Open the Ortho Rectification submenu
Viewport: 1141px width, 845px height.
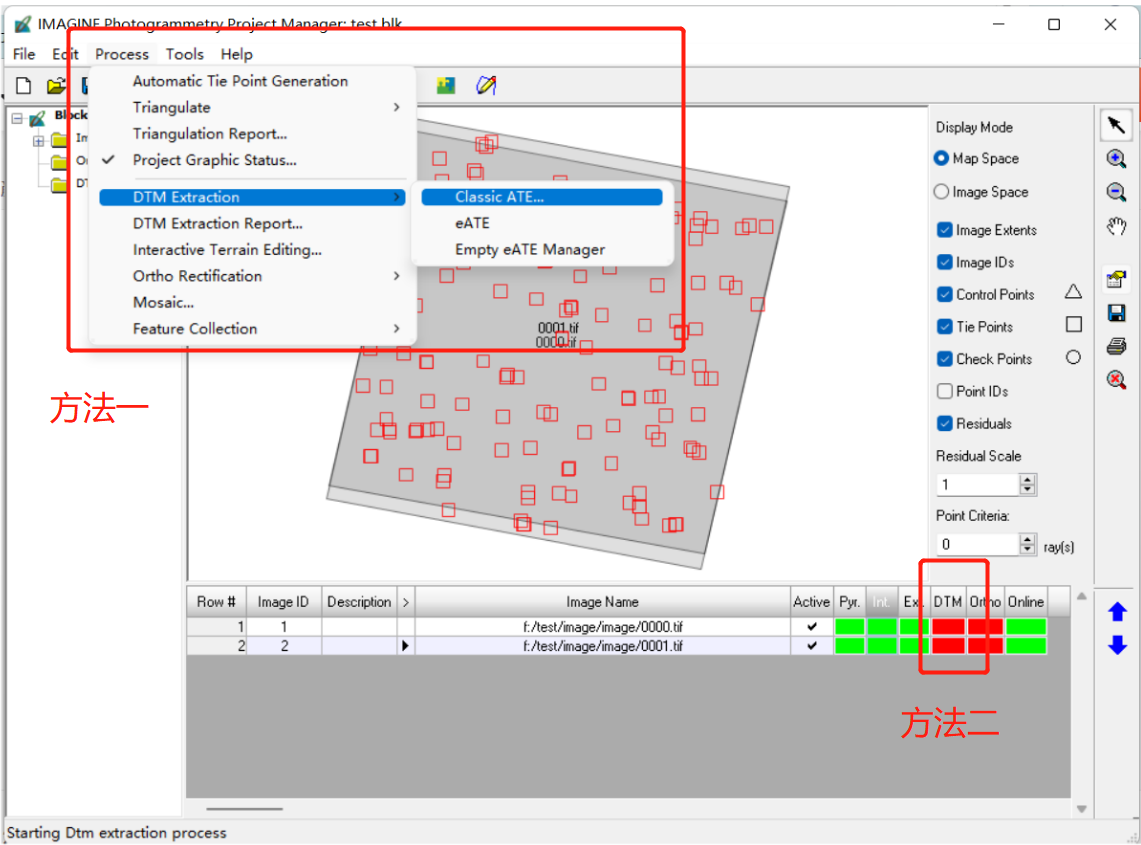pos(252,276)
